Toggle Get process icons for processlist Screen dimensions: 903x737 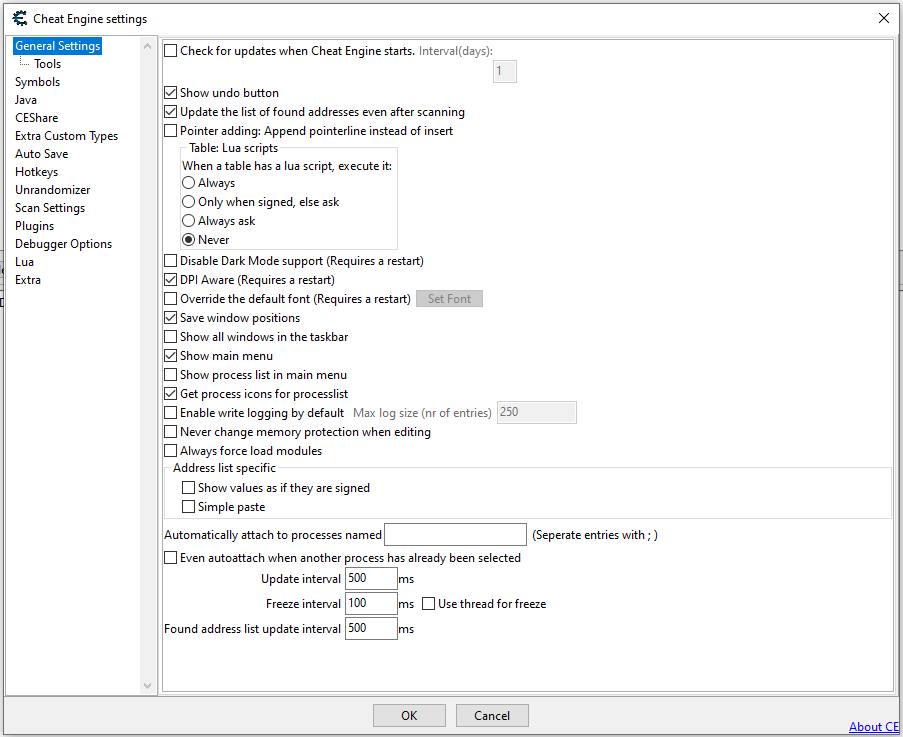pyautogui.click(x=170, y=394)
